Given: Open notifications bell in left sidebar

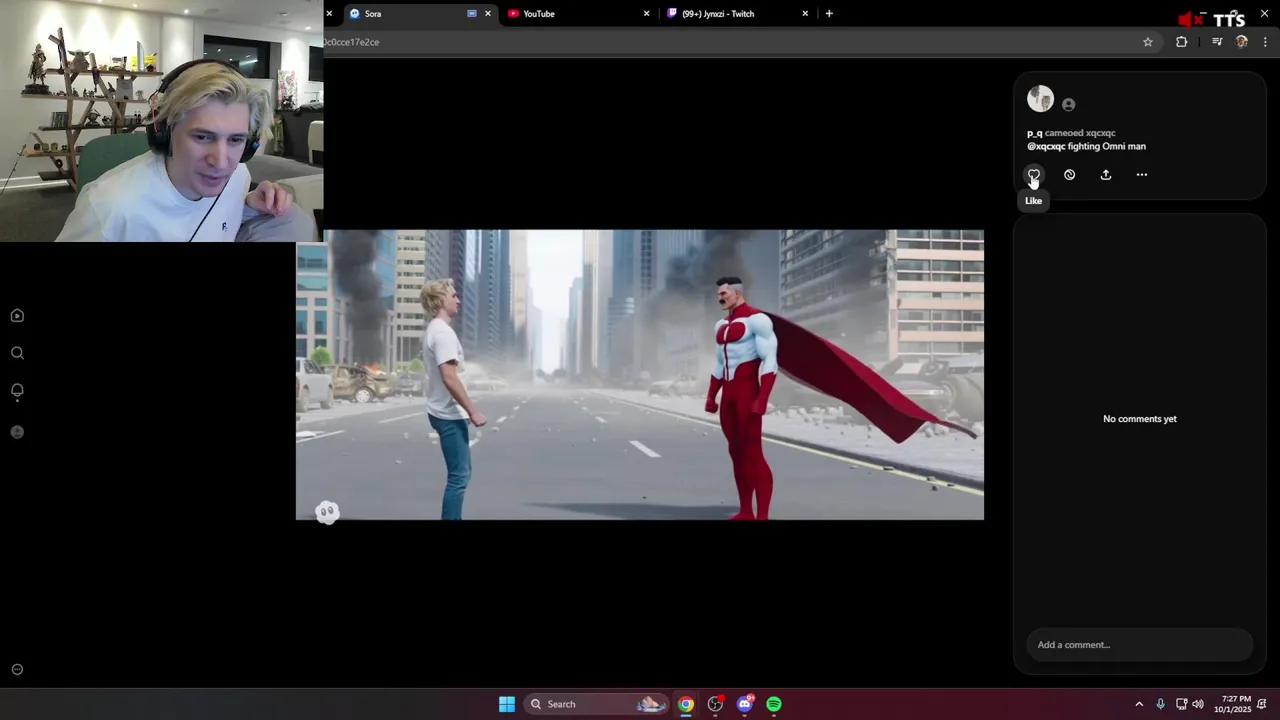Looking at the screenshot, I should (x=17, y=391).
